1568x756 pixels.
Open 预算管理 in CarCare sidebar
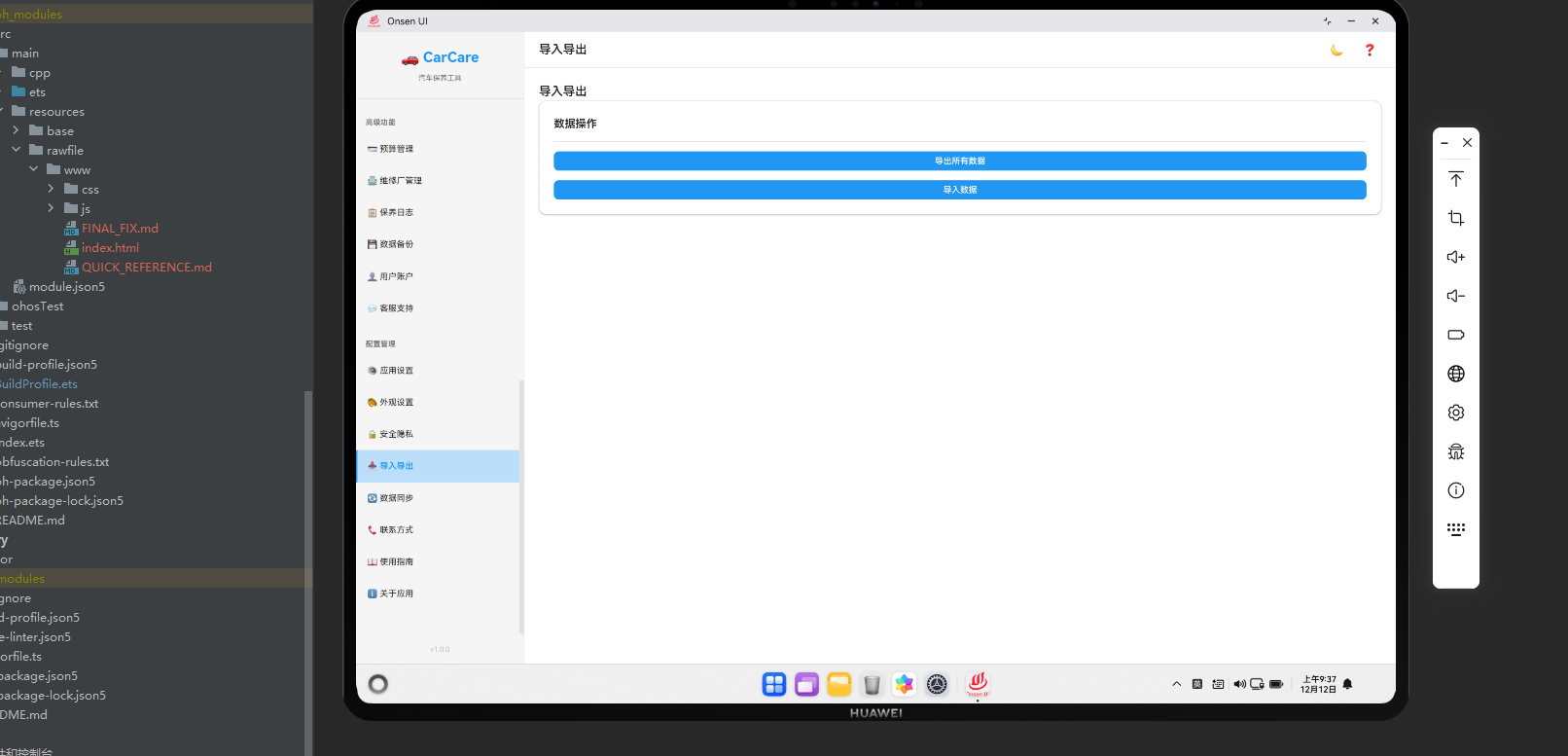(x=438, y=149)
